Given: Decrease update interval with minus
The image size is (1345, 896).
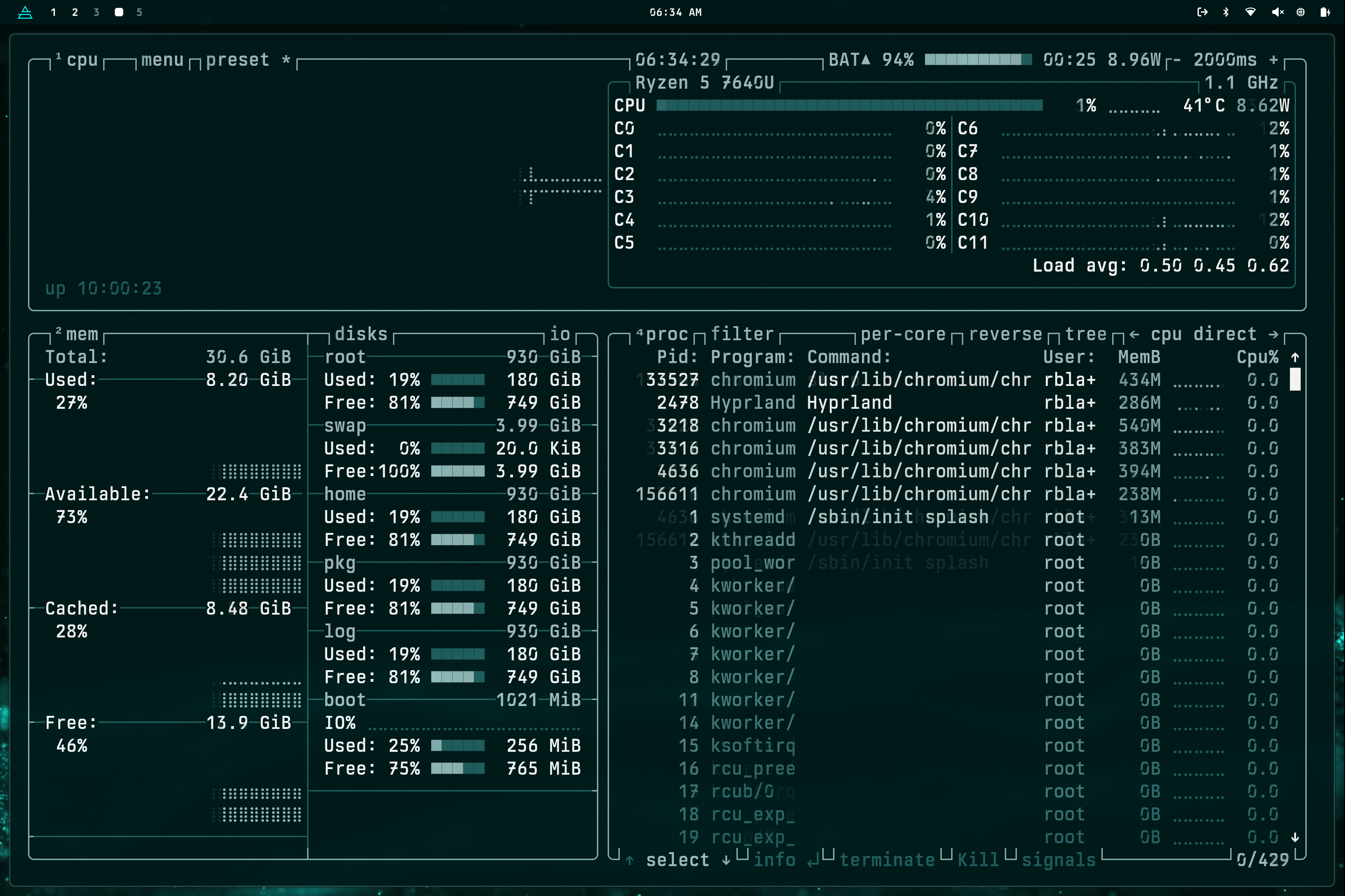Looking at the screenshot, I should click(x=1177, y=60).
